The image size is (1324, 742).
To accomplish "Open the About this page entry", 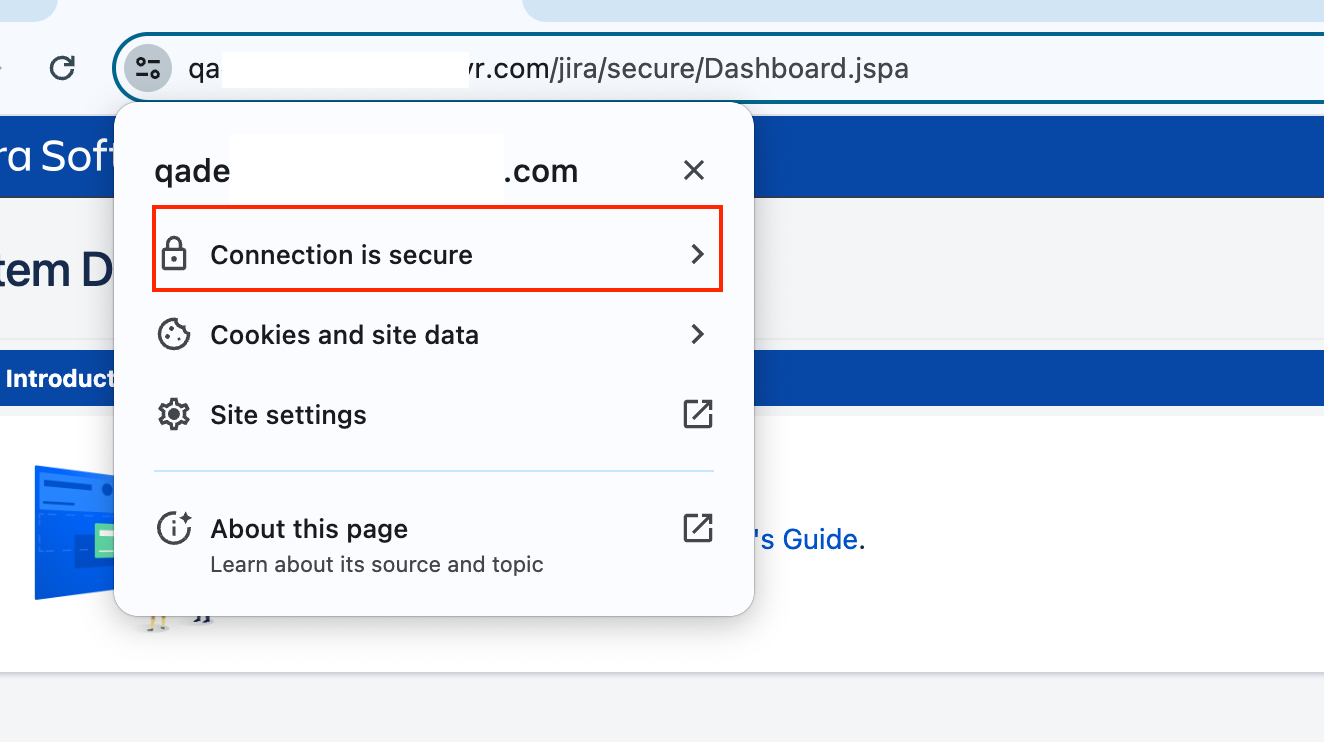I will point(309,529).
